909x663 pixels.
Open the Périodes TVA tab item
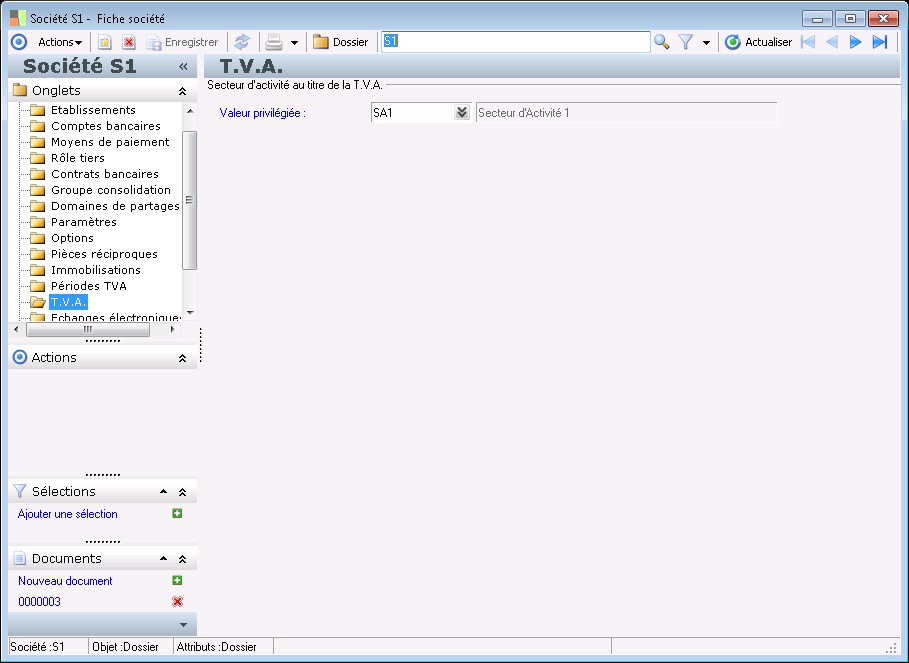[x=88, y=286]
